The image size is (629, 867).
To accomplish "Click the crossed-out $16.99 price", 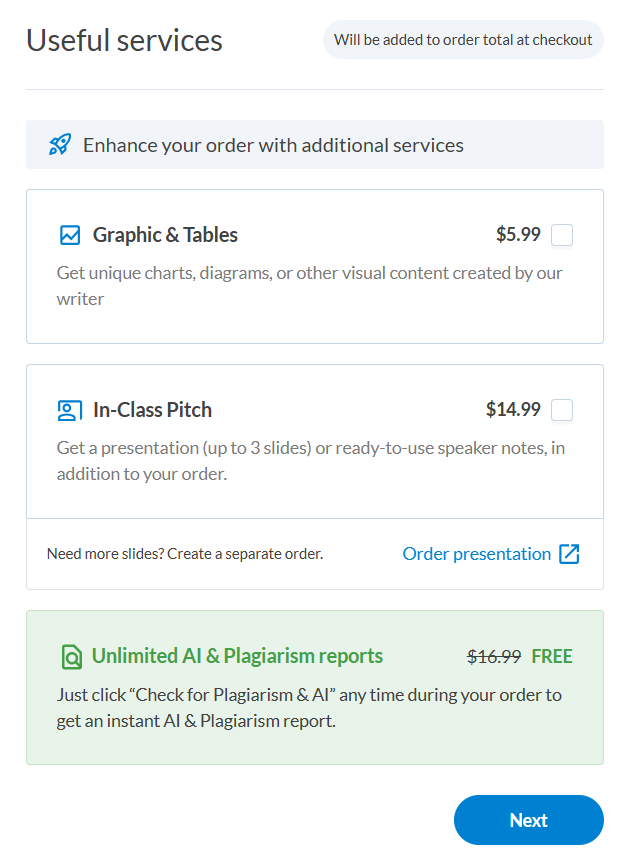I will [x=494, y=657].
